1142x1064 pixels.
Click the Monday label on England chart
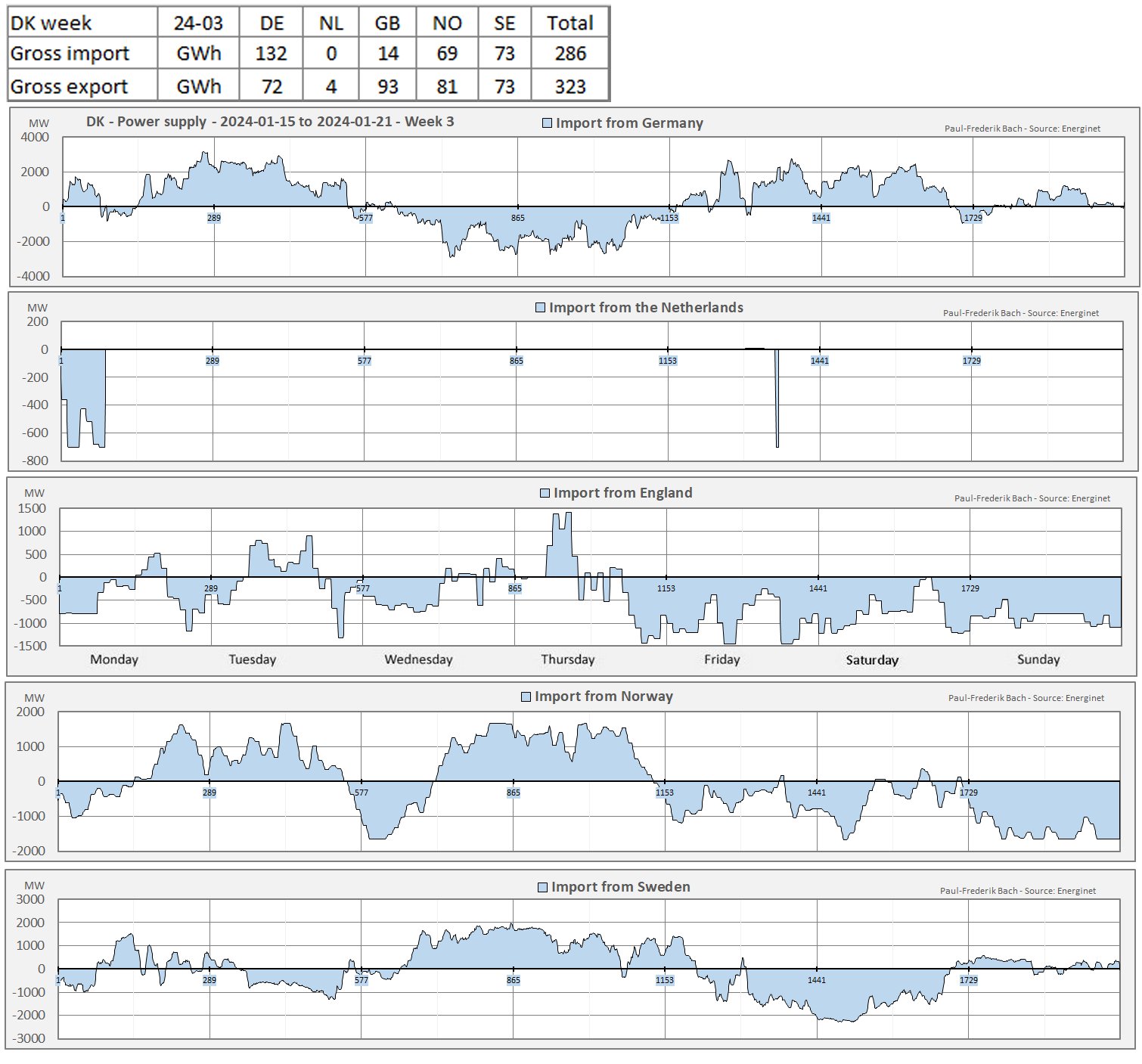[114, 659]
